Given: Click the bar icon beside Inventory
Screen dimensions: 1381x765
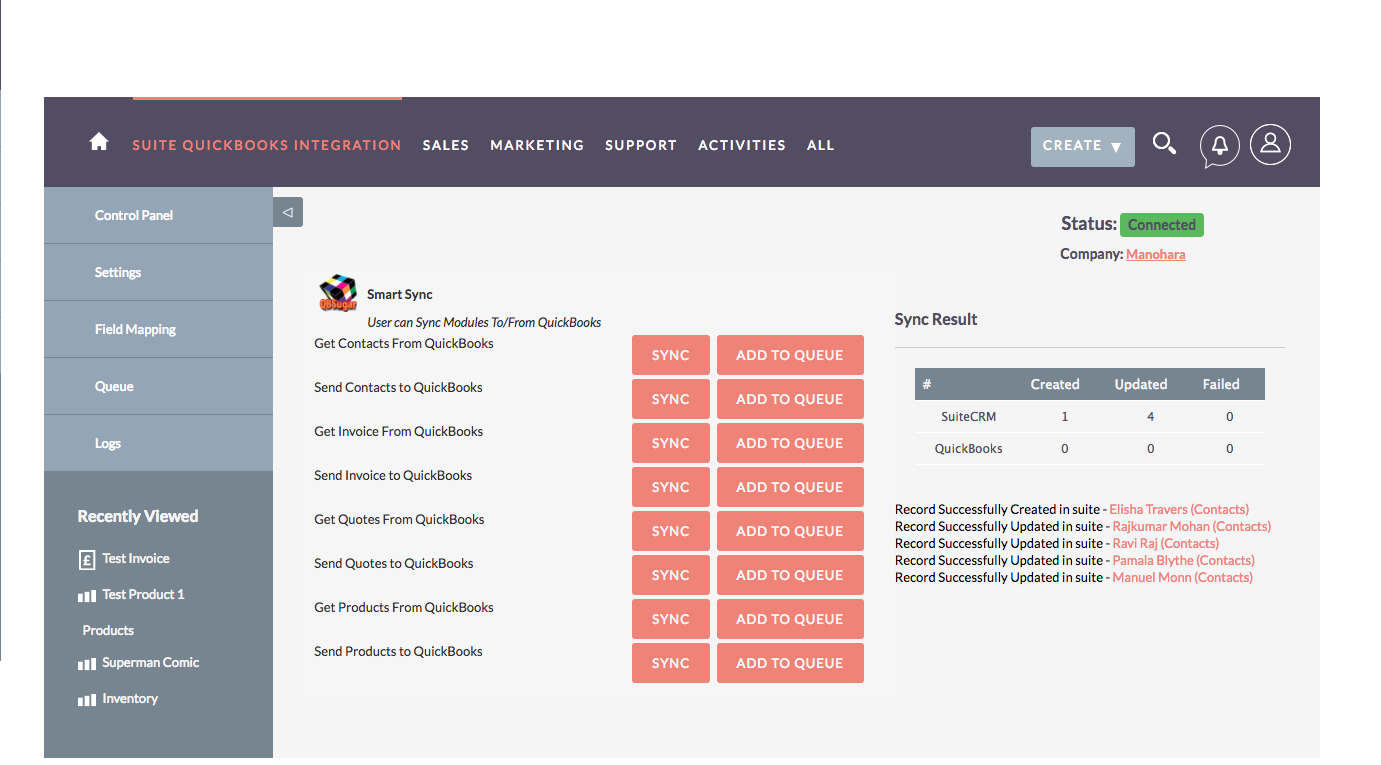Looking at the screenshot, I should (87, 700).
